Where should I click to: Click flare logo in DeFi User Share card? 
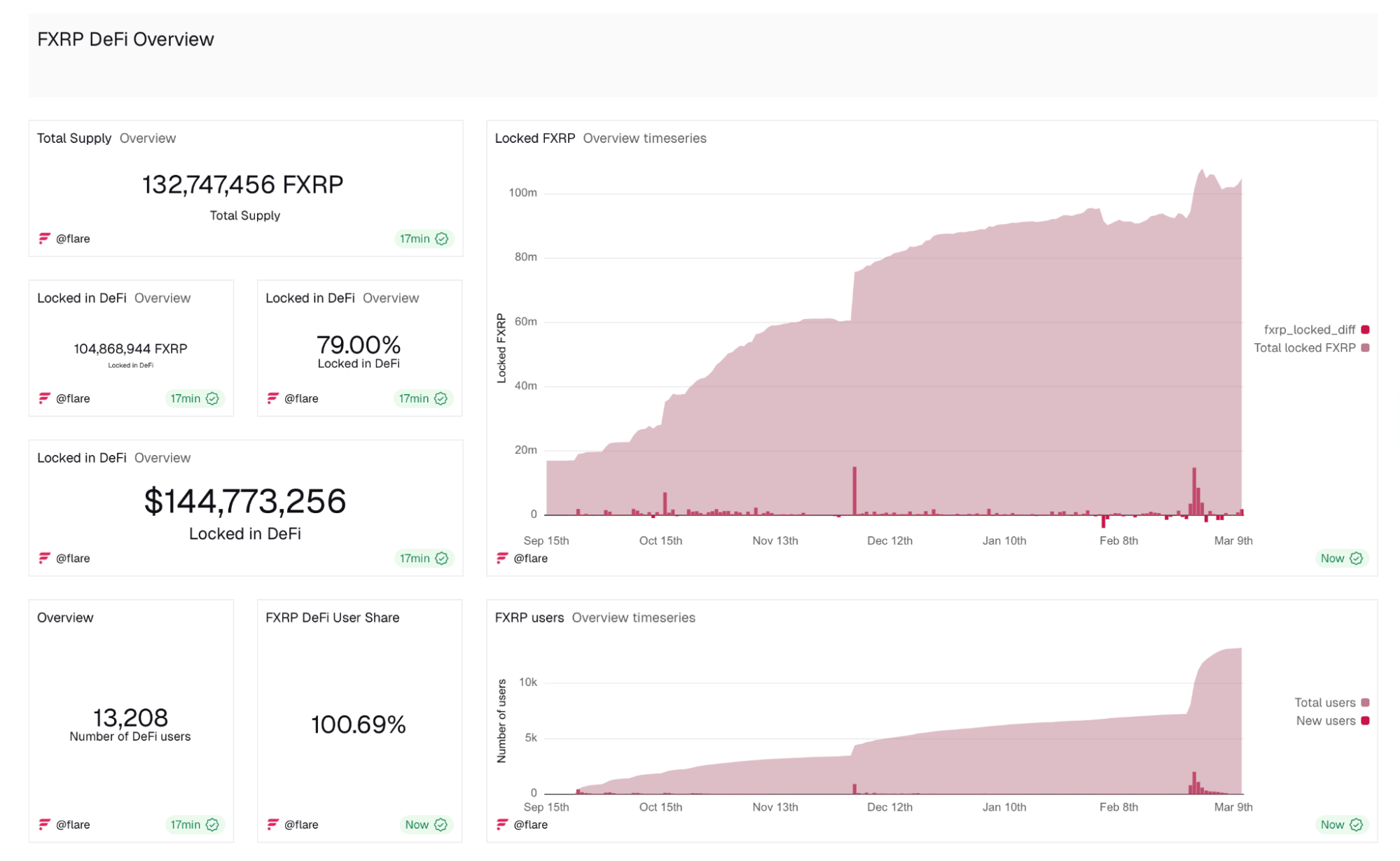[x=272, y=825]
